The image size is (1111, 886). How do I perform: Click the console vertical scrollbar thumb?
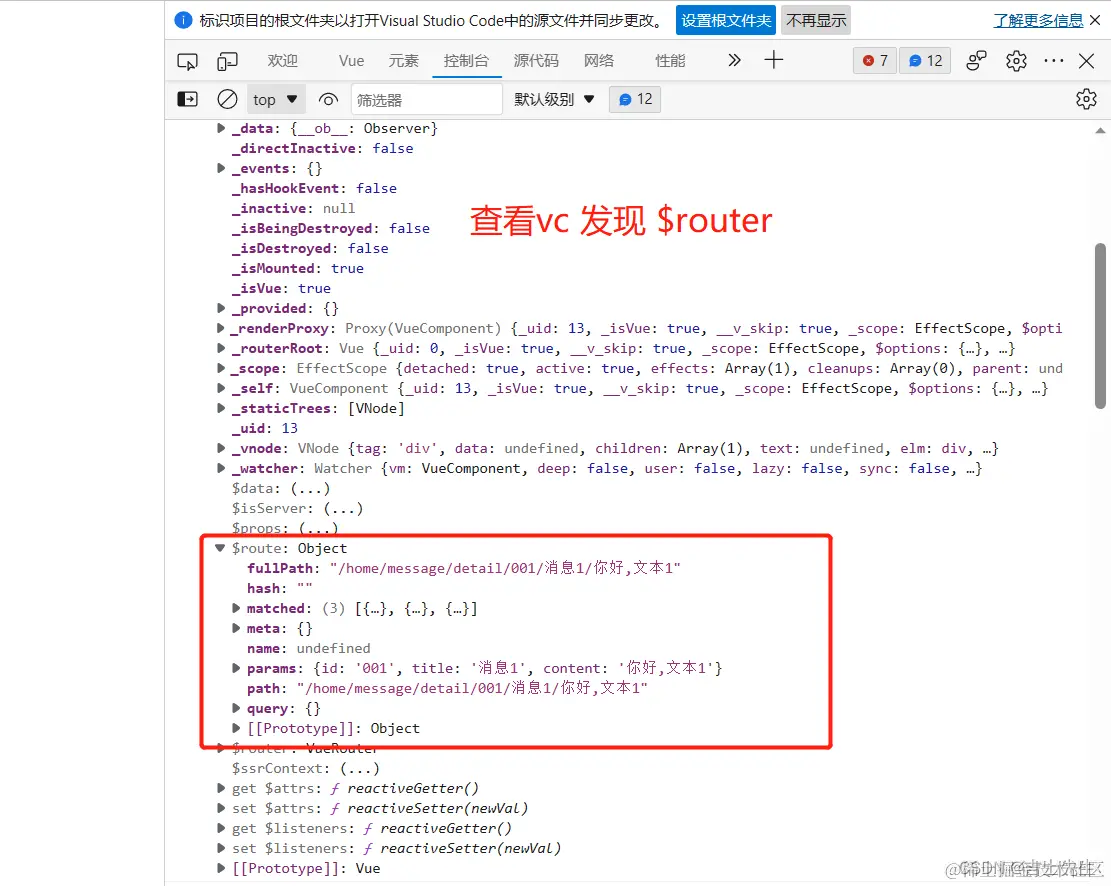tap(1100, 326)
